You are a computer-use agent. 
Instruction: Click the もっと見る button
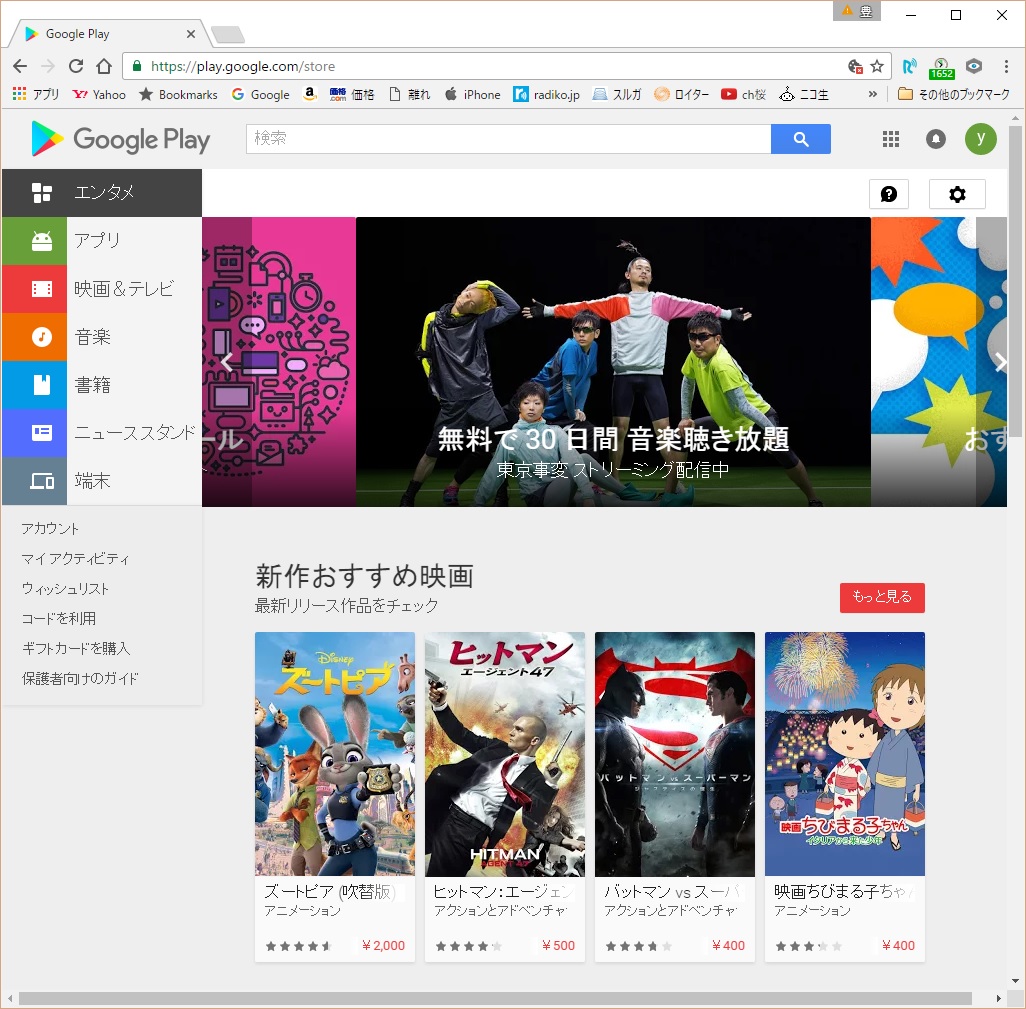[882, 597]
